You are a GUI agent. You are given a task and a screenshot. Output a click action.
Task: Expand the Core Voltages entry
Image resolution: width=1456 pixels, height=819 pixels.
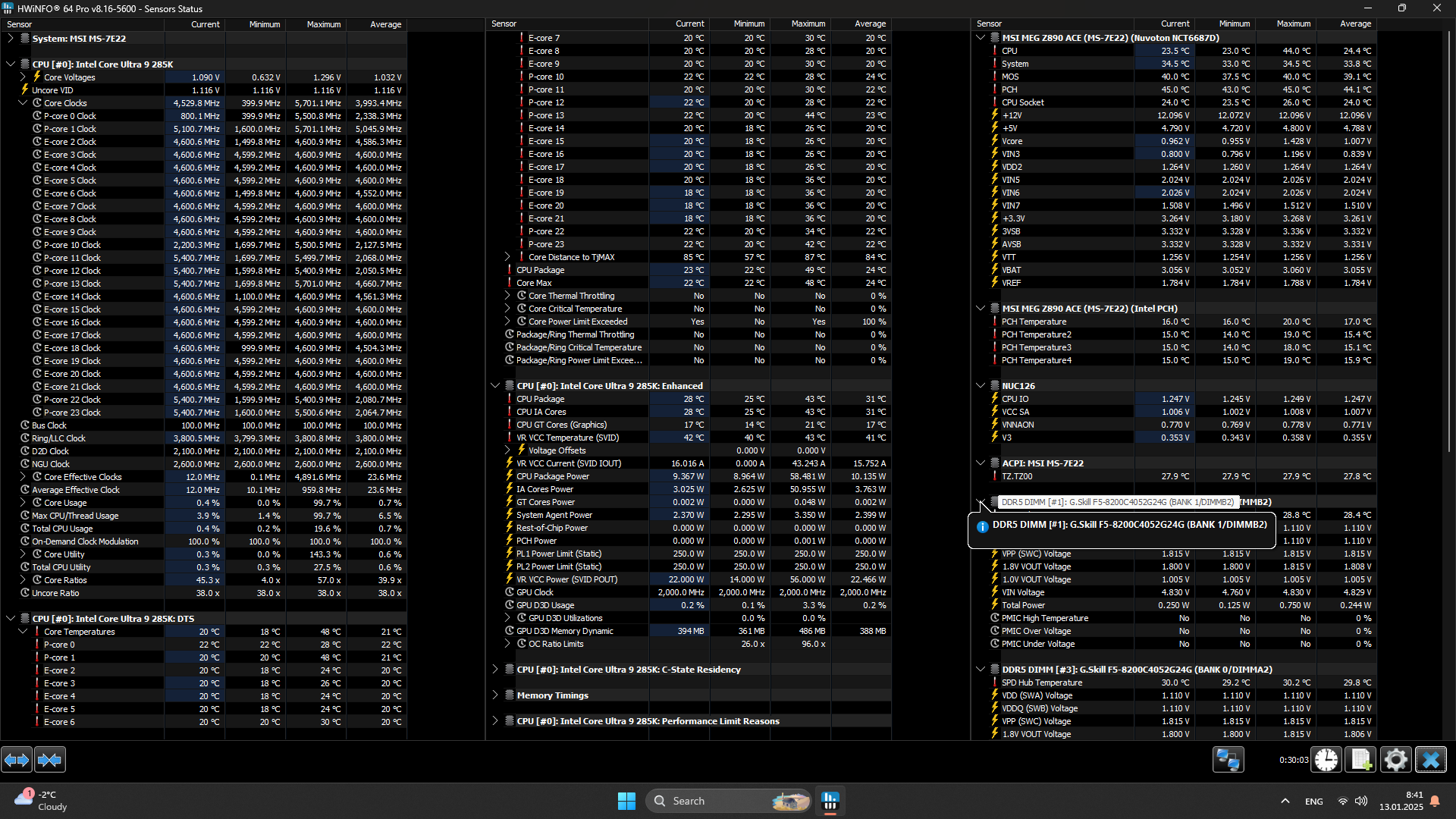pos(23,77)
